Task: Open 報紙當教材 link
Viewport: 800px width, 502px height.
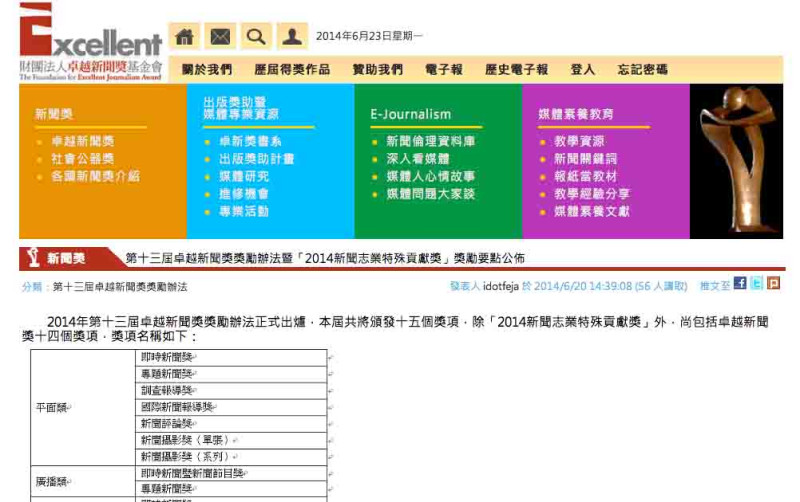Action: (x=586, y=177)
